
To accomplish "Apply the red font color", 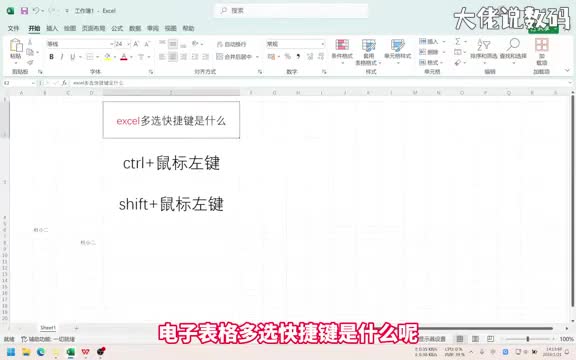I will (124, 57).
